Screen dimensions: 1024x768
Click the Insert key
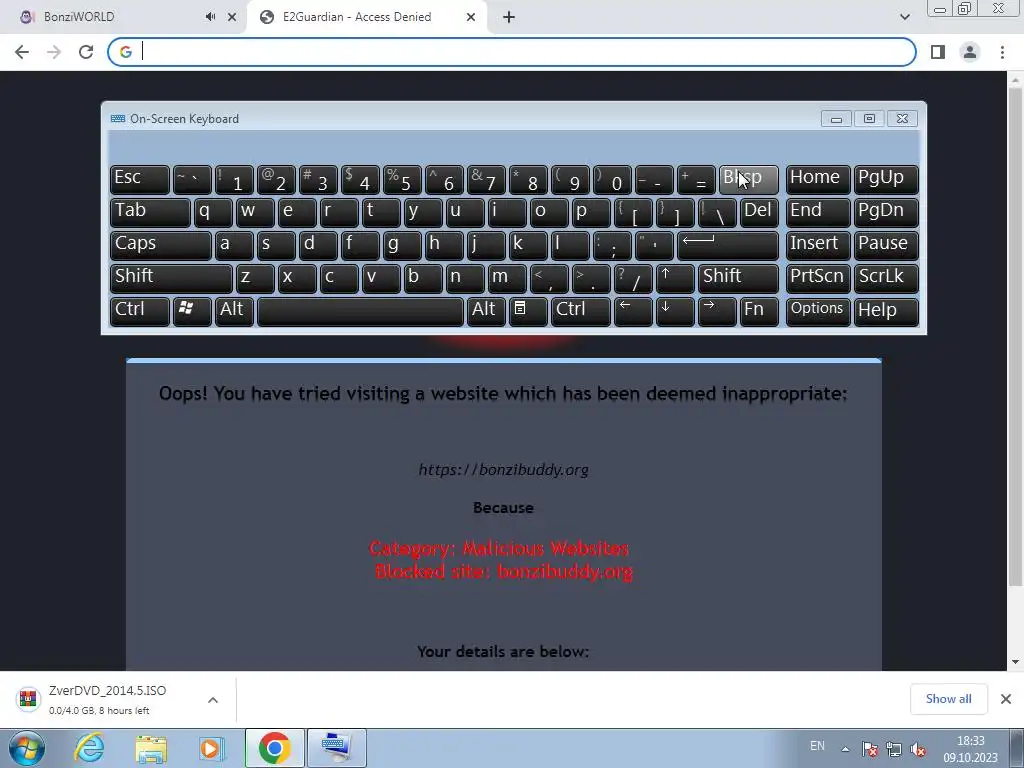818,245
